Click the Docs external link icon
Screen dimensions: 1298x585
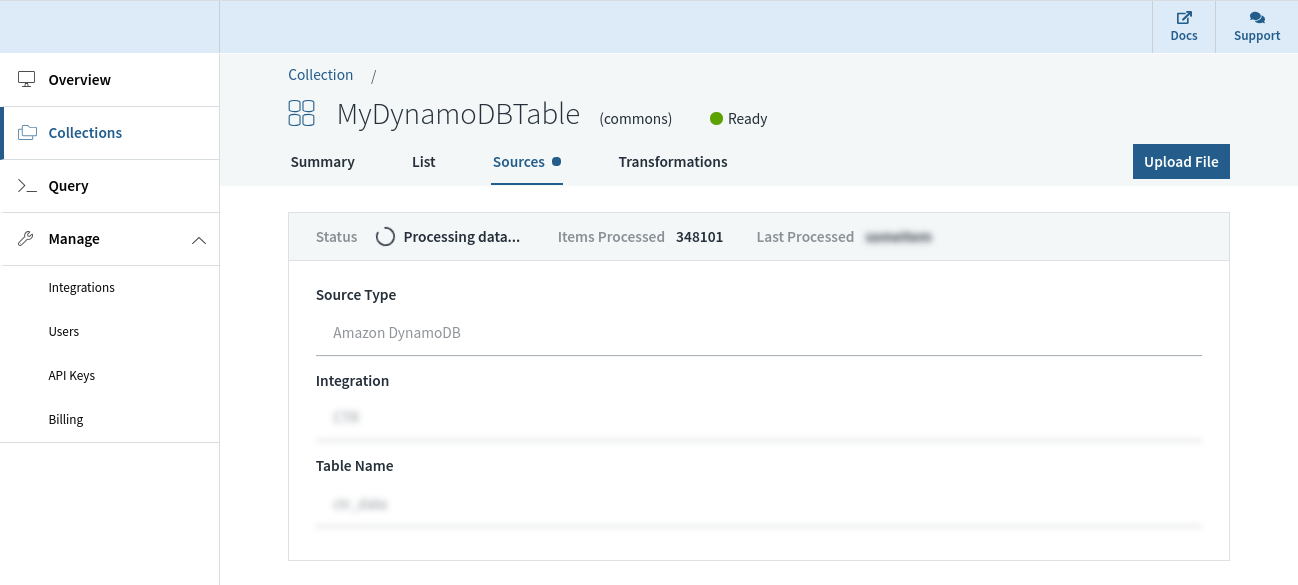[x=1184, y=18]
